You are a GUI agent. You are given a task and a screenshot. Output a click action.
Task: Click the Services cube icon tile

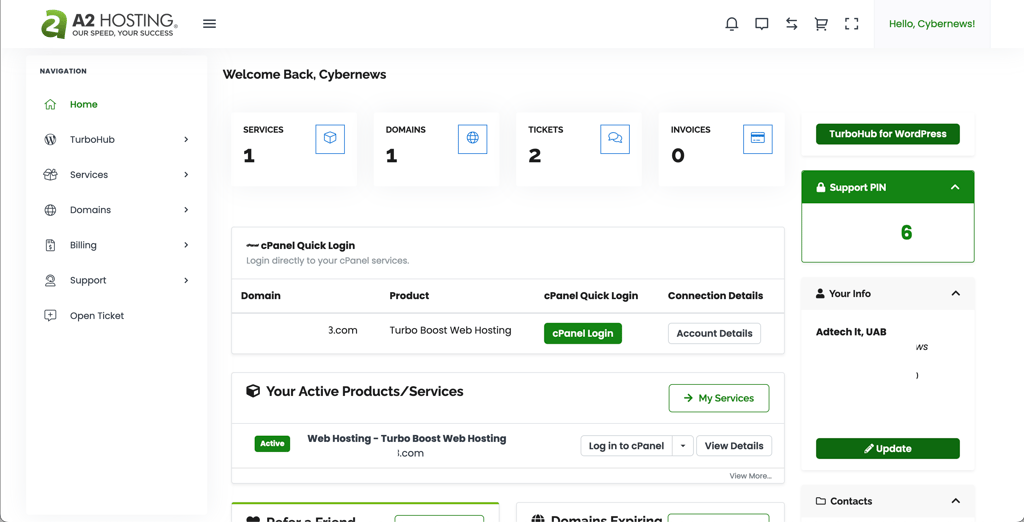330,139
